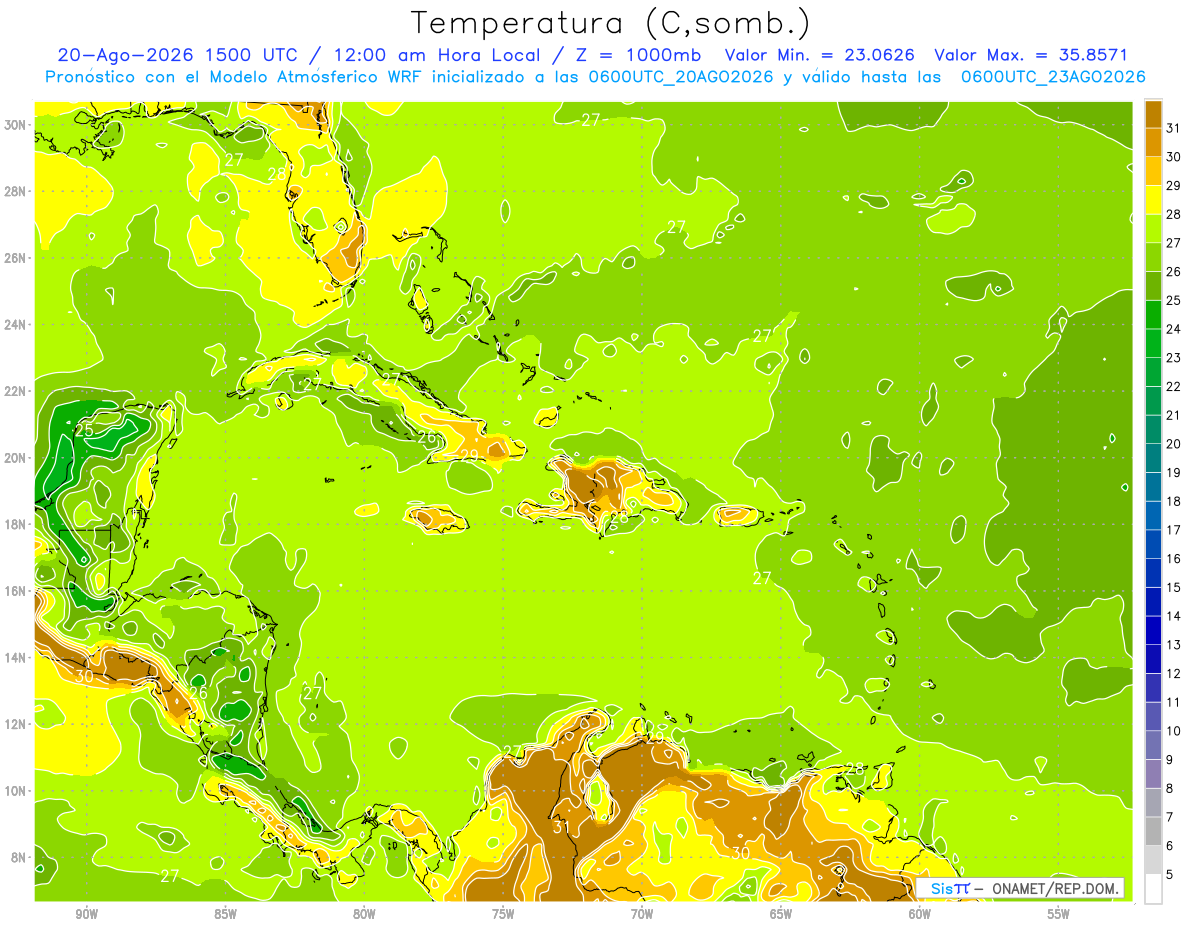
Task: Click the 22N latitude axis label
Action: click(x=14, y=391)
